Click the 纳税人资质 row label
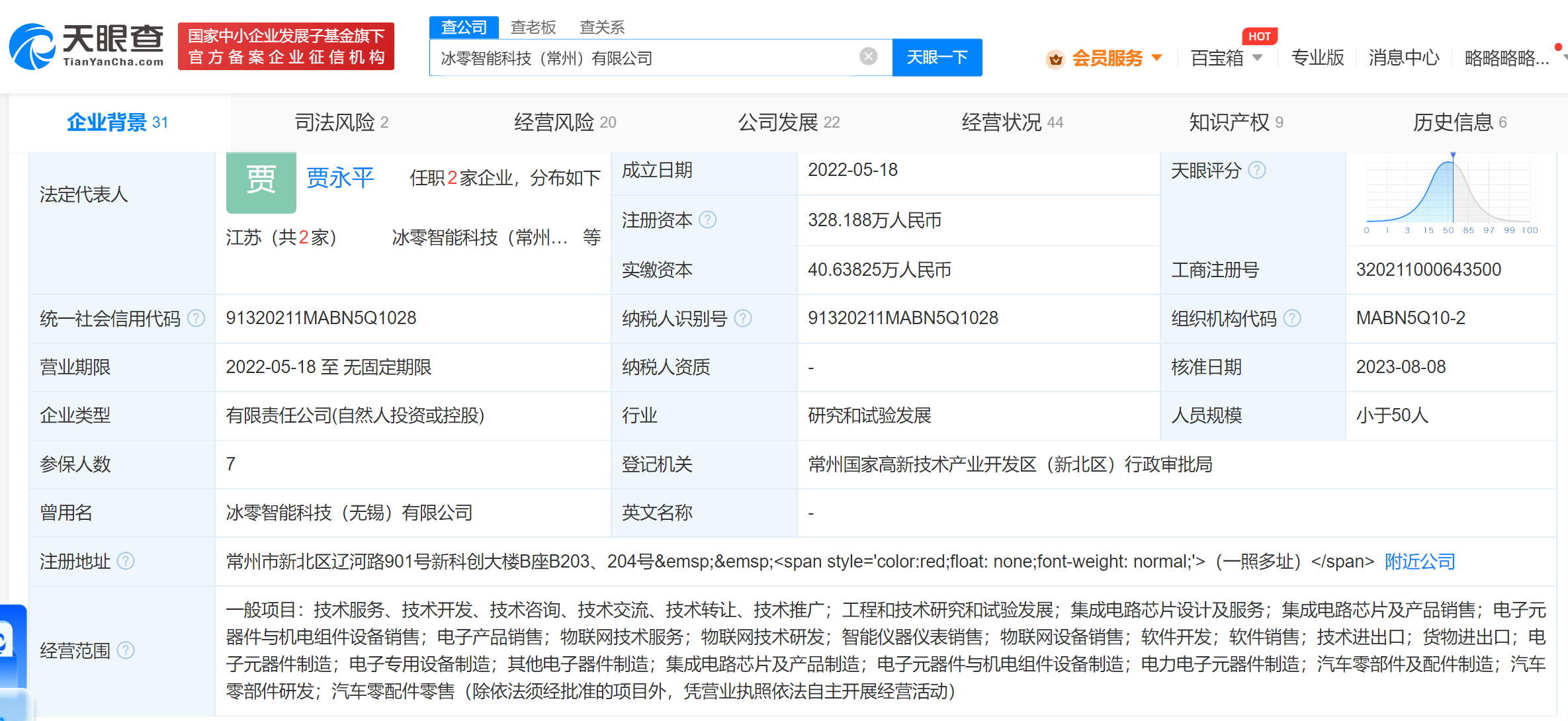 [666, 367]
